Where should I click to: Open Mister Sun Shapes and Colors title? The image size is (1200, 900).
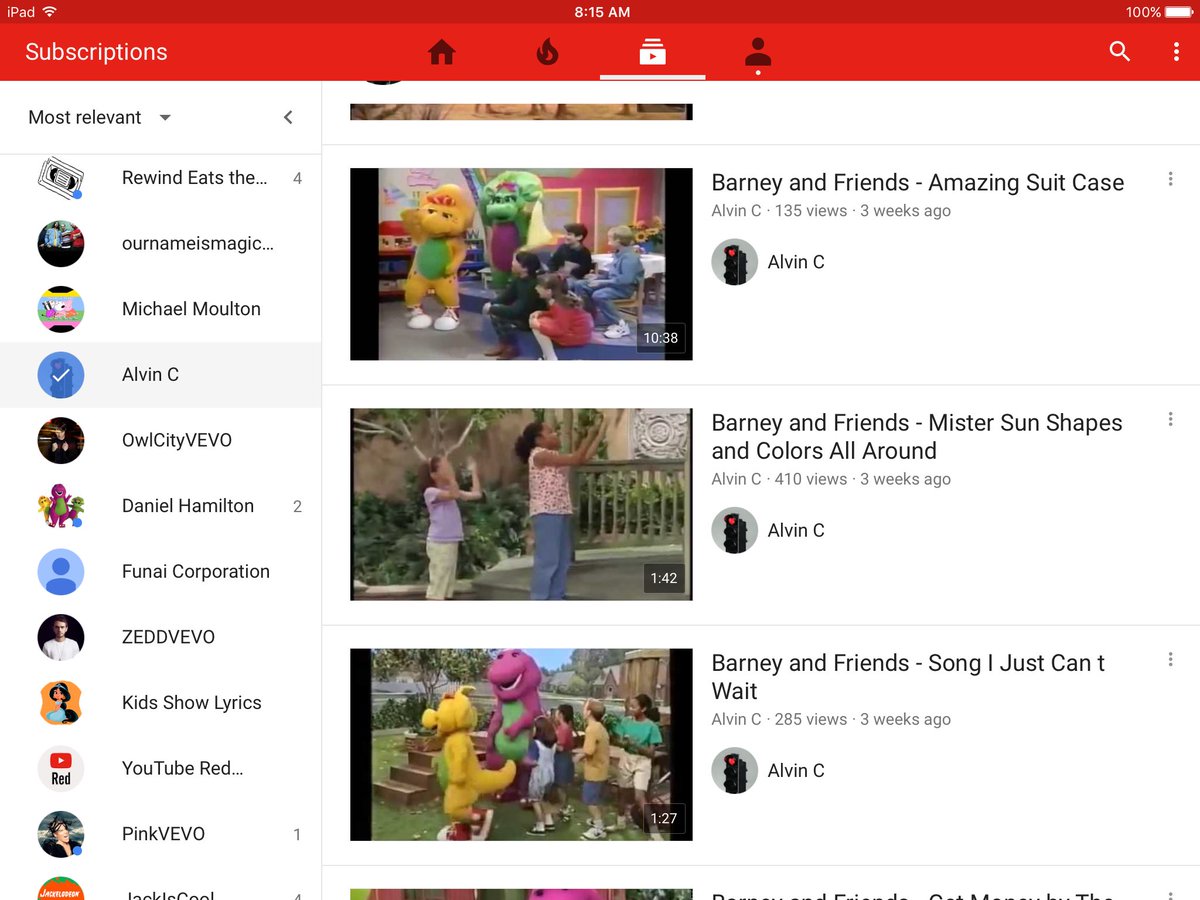coord(917,437)
